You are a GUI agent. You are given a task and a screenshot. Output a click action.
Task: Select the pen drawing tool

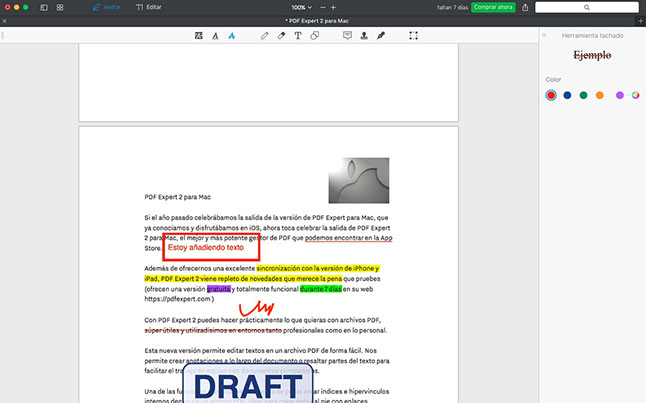click(x=264, y=35)
